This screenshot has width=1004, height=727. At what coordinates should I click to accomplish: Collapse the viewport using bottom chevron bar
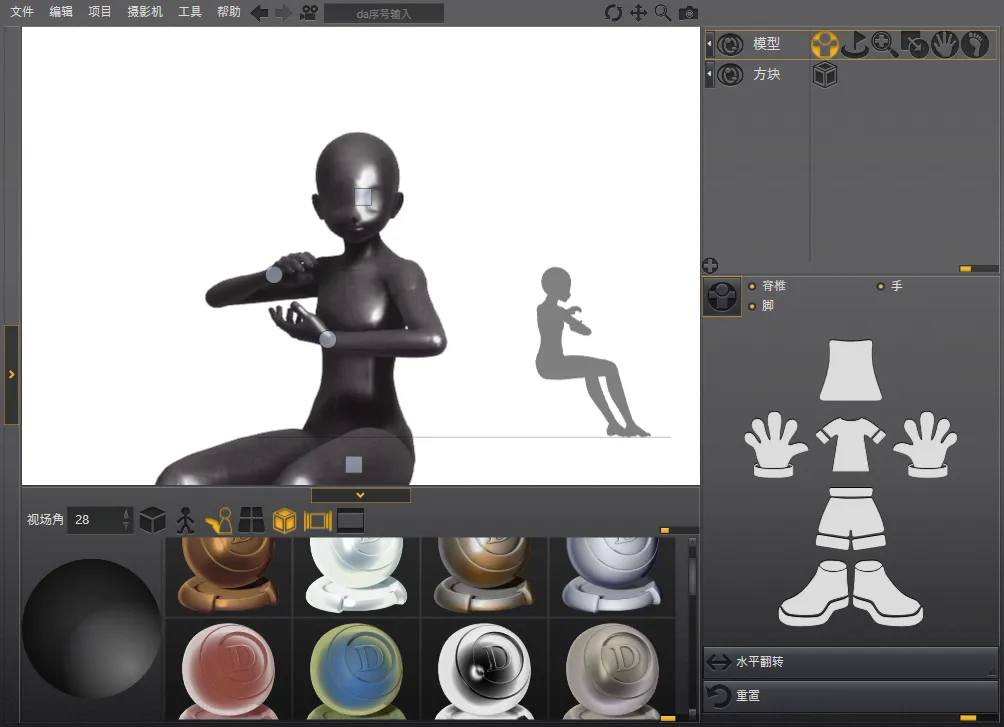point(360,495)
